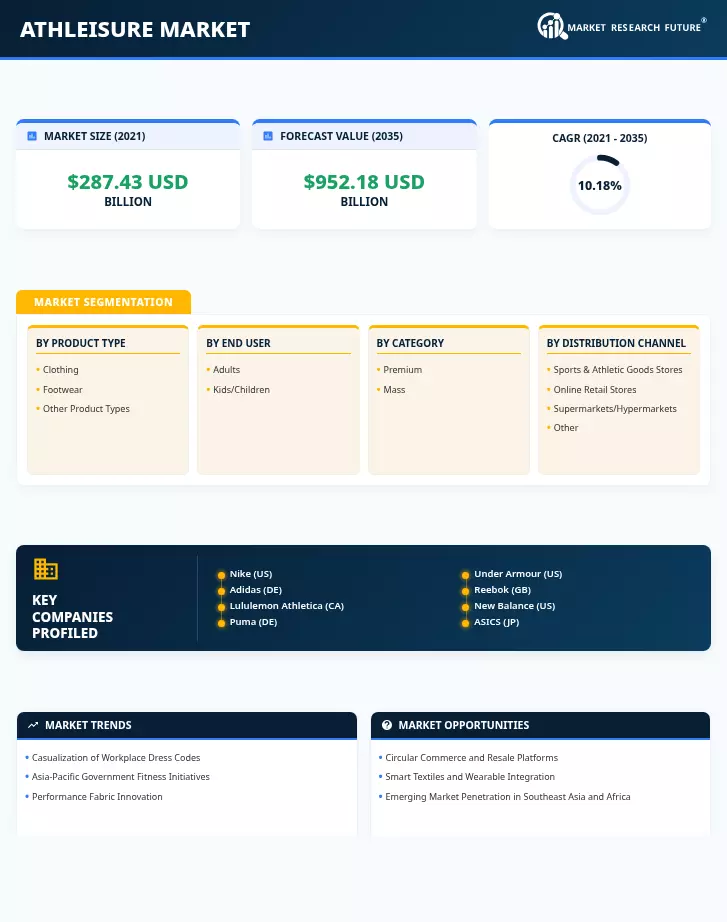Select Online Retail Stores item

pyautogui.click(x=595, y=390)
